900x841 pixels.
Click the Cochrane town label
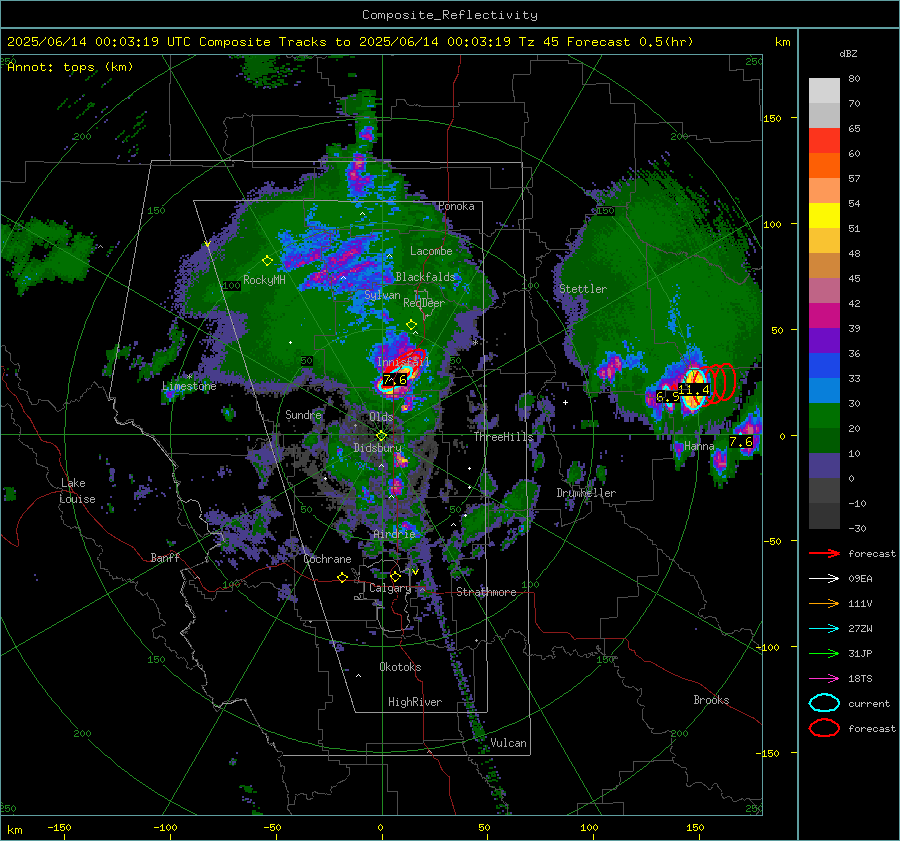327,559
